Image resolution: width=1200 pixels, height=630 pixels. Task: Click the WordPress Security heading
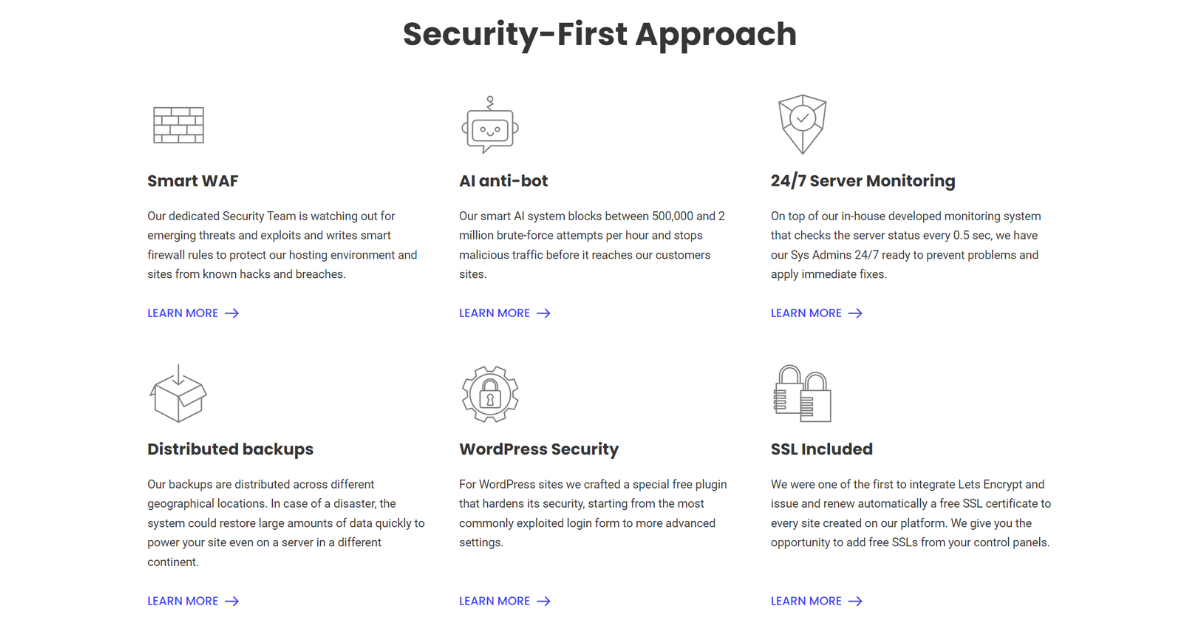pos(539,449)
